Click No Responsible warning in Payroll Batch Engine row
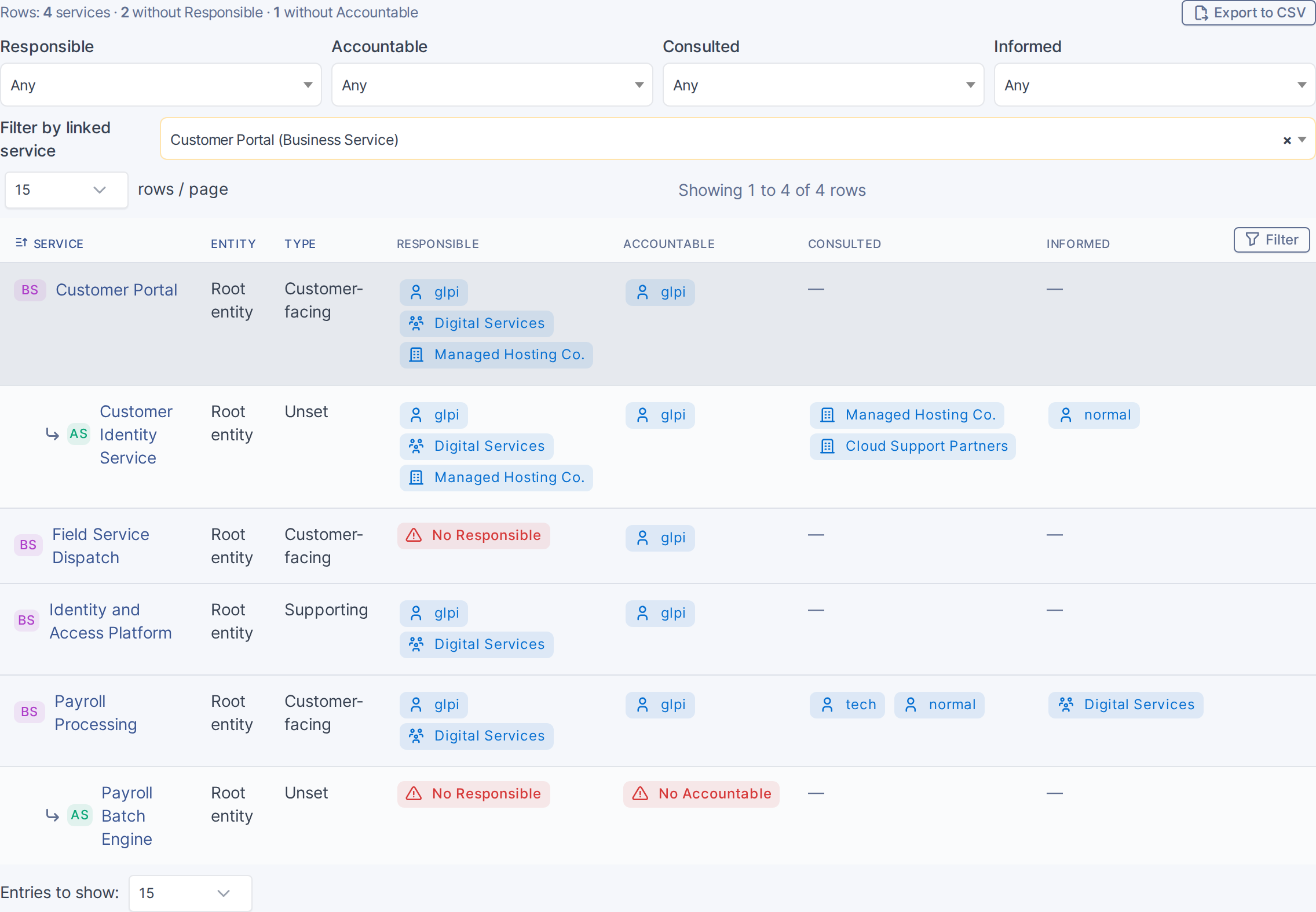 tap(473, 794)
